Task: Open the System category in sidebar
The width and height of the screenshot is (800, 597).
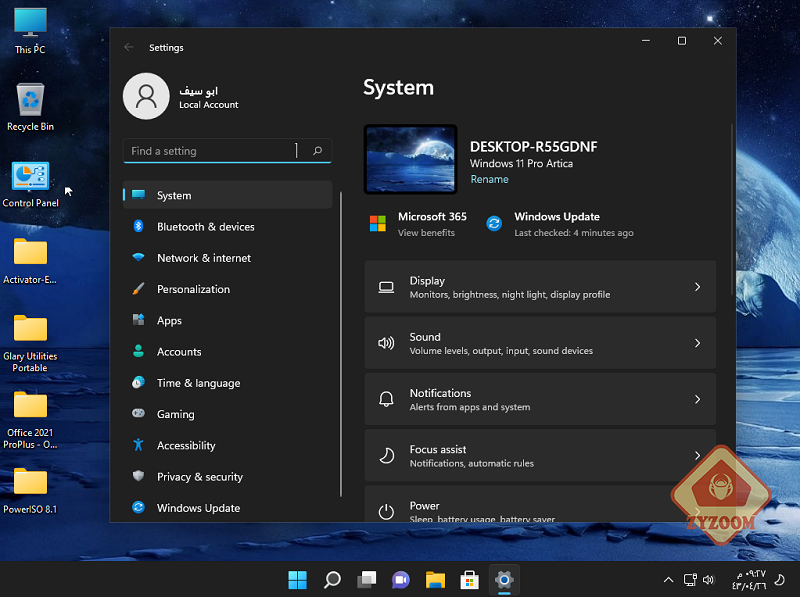Action: click(x=228, y=195)
